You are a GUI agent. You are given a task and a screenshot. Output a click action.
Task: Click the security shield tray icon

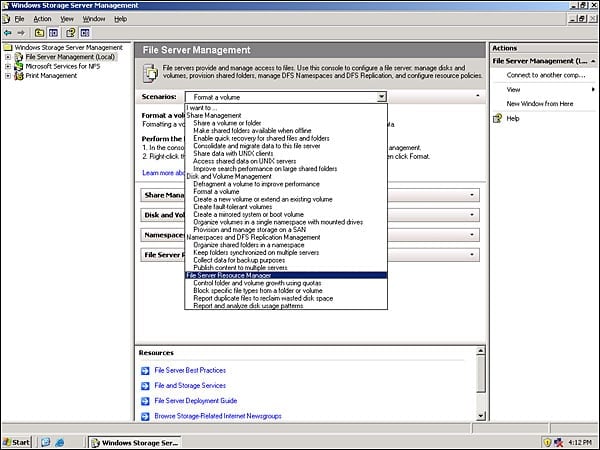[x=547, y=443]
